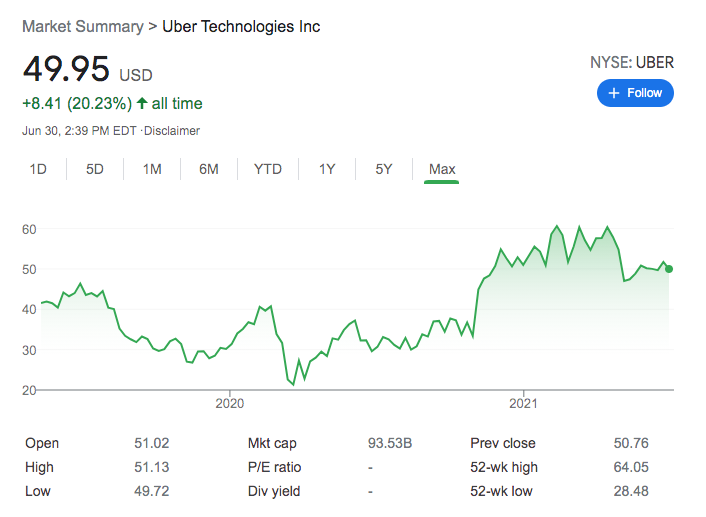Click the plus icon in Follow button
706x517 pixels.
tap(614, 93)
